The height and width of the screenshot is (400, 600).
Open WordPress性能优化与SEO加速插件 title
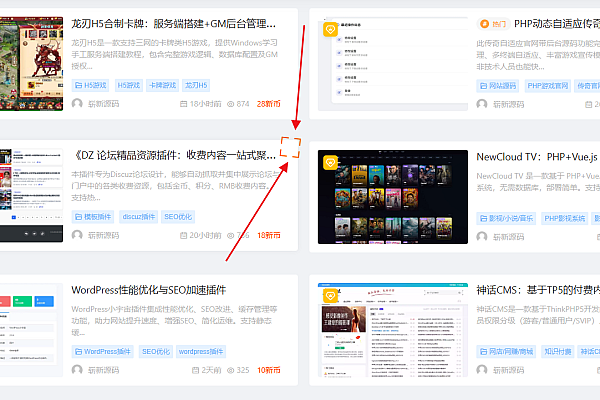(x=148, y=290)
